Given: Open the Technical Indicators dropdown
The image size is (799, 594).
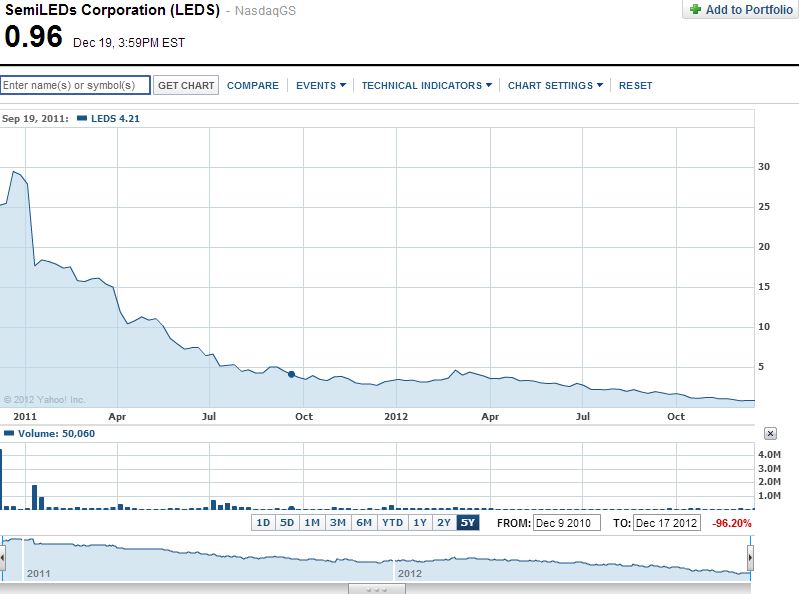Looking at the screenshot, I should pyautogui.click(x=427, y=86).
